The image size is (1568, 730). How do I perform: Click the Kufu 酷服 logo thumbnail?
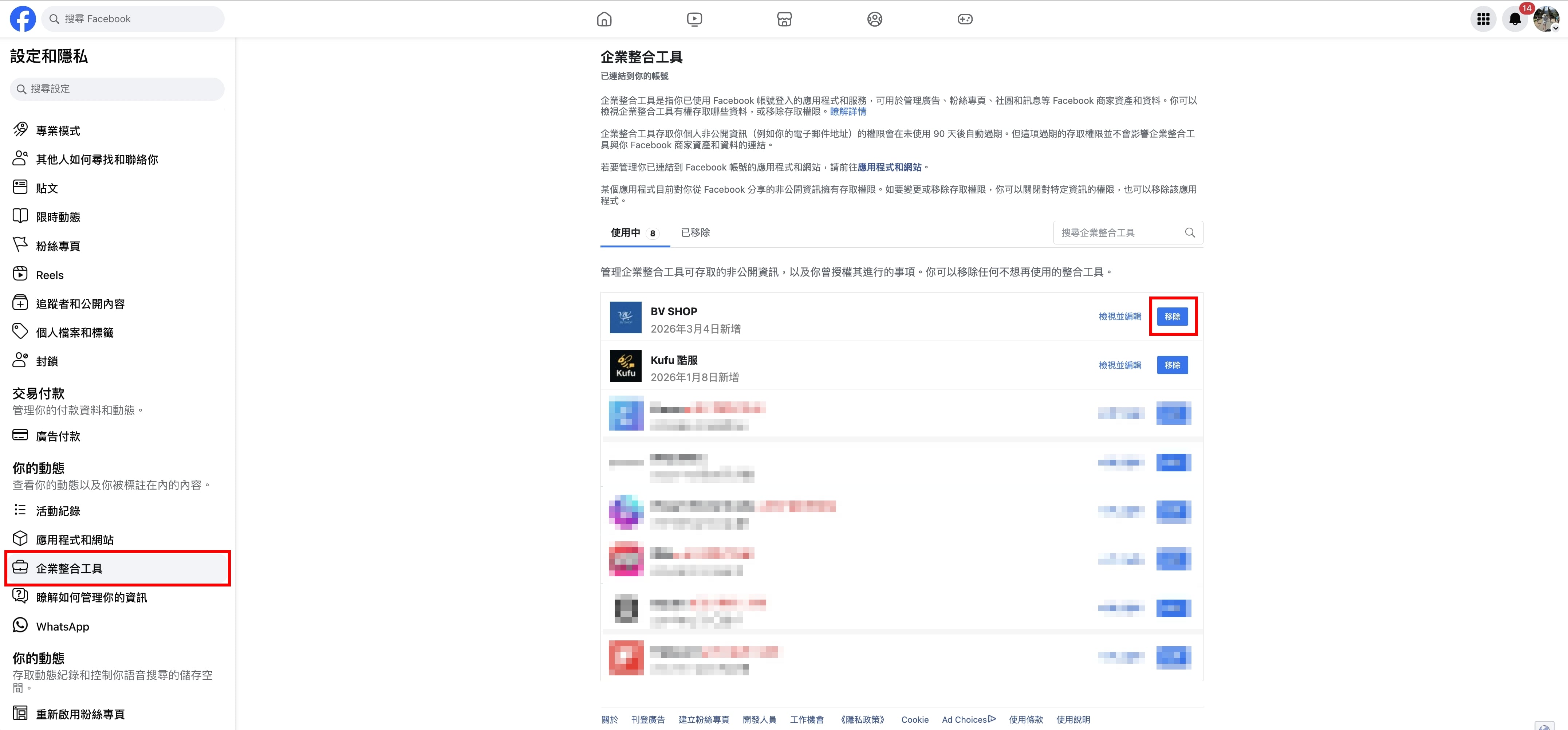click(626, 366)
